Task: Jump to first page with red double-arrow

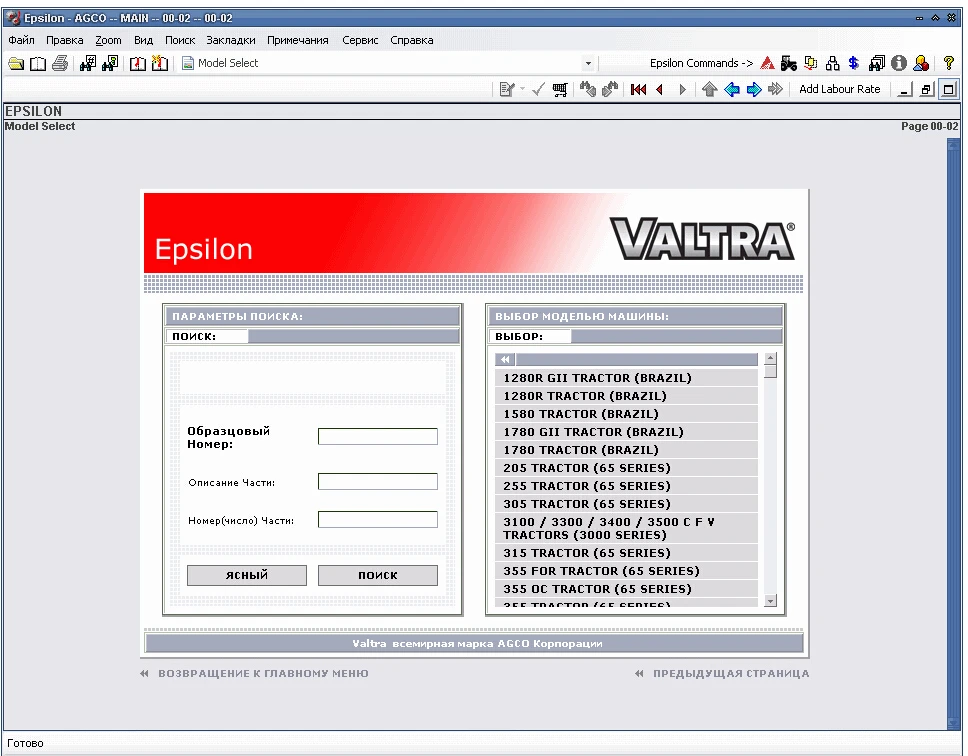Action: click(x=638, y=89)
